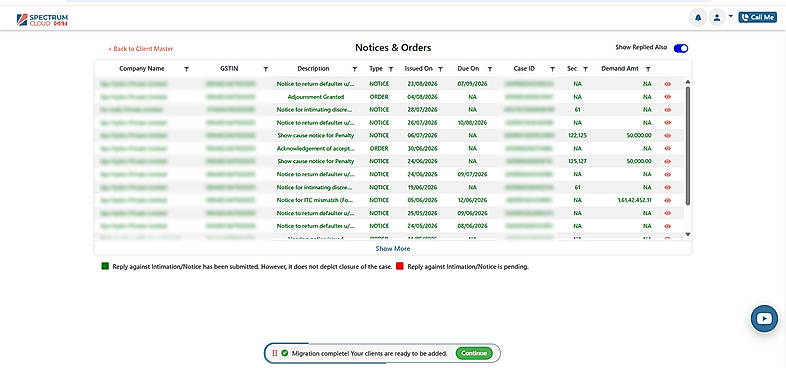Viewport: 786px width, 368px height.
Task: View Adjournment Granted order via eye icon
Action: tap(667, 97)
